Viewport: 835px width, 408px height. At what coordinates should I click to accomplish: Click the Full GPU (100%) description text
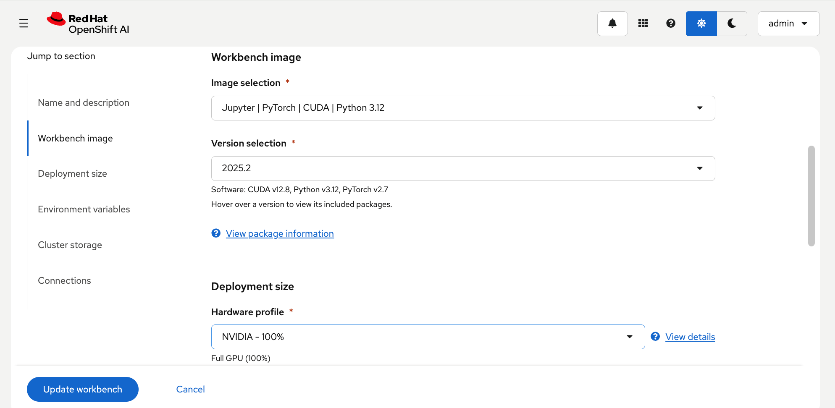pyautogui.click(x=241, y=358)
